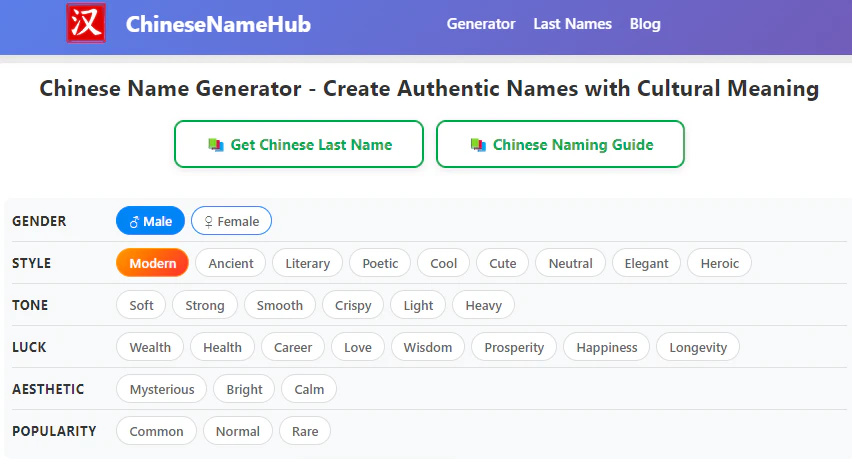Click the STYLE row label

point(32,263)
